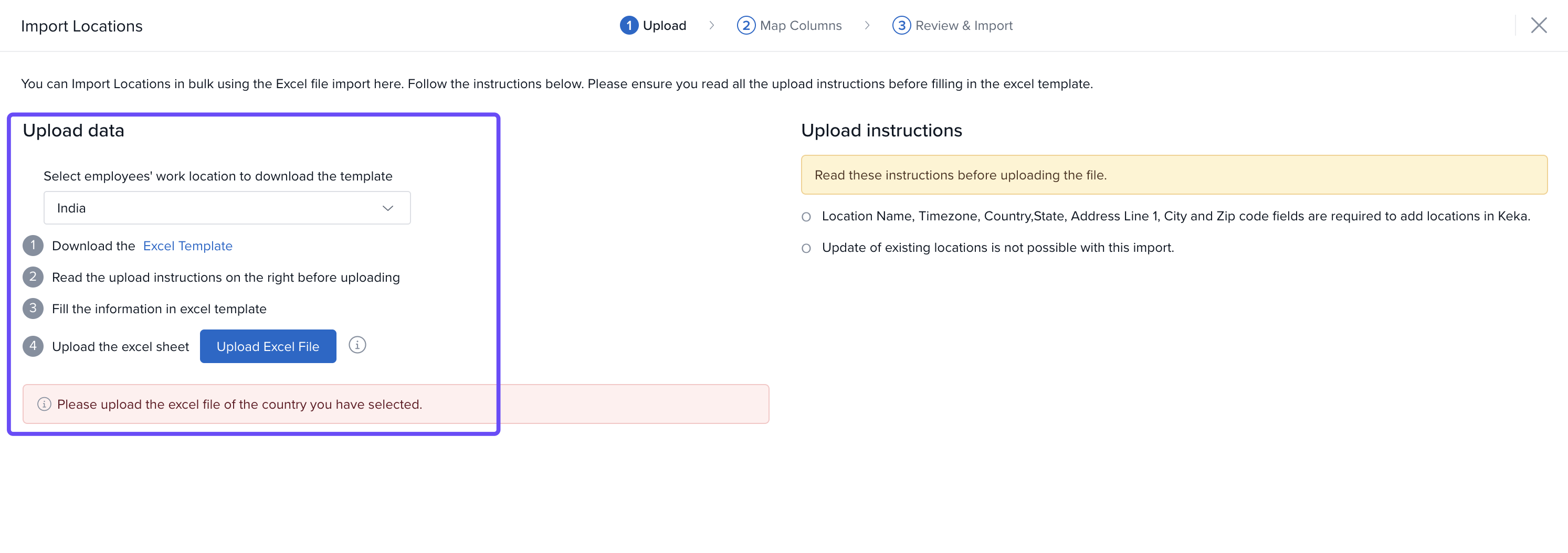Screen dimensions: 1568x553
Task: Click the numbered 3 icon for Review & Import
Action: 901,26
